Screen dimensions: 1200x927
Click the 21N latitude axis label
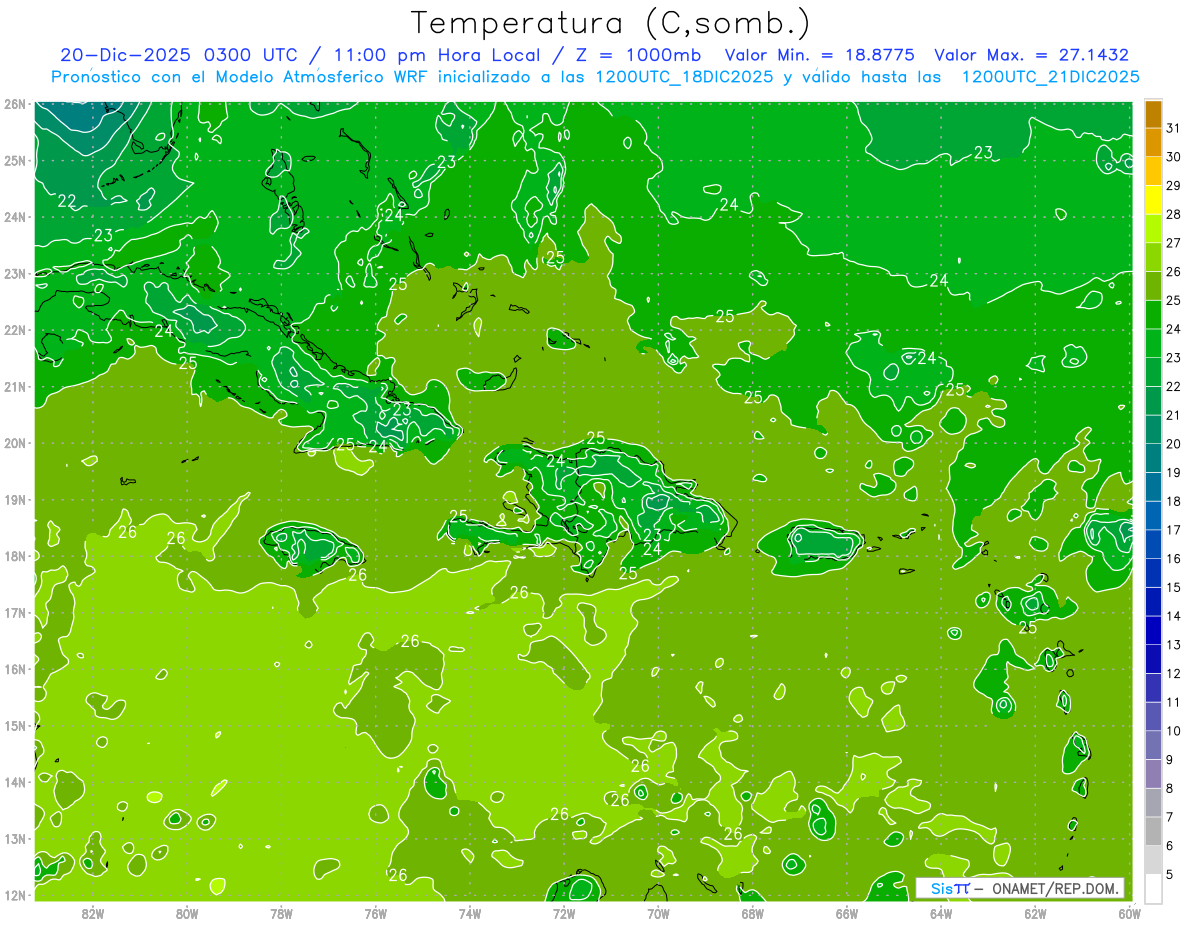pos(13,386)
